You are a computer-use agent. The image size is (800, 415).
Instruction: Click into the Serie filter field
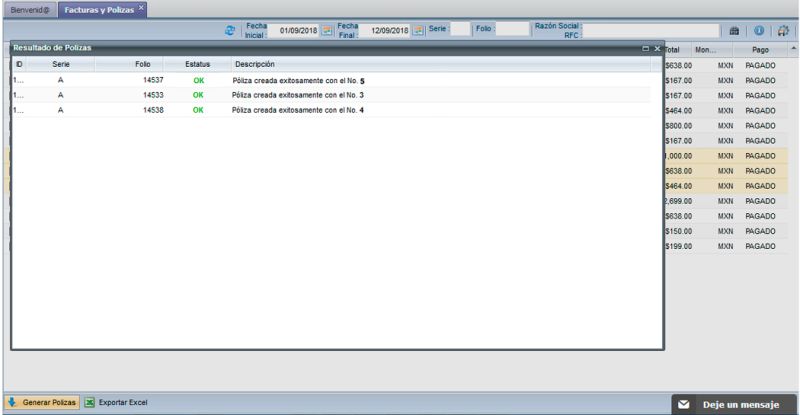pyautogui.click(x=460, y=30)
